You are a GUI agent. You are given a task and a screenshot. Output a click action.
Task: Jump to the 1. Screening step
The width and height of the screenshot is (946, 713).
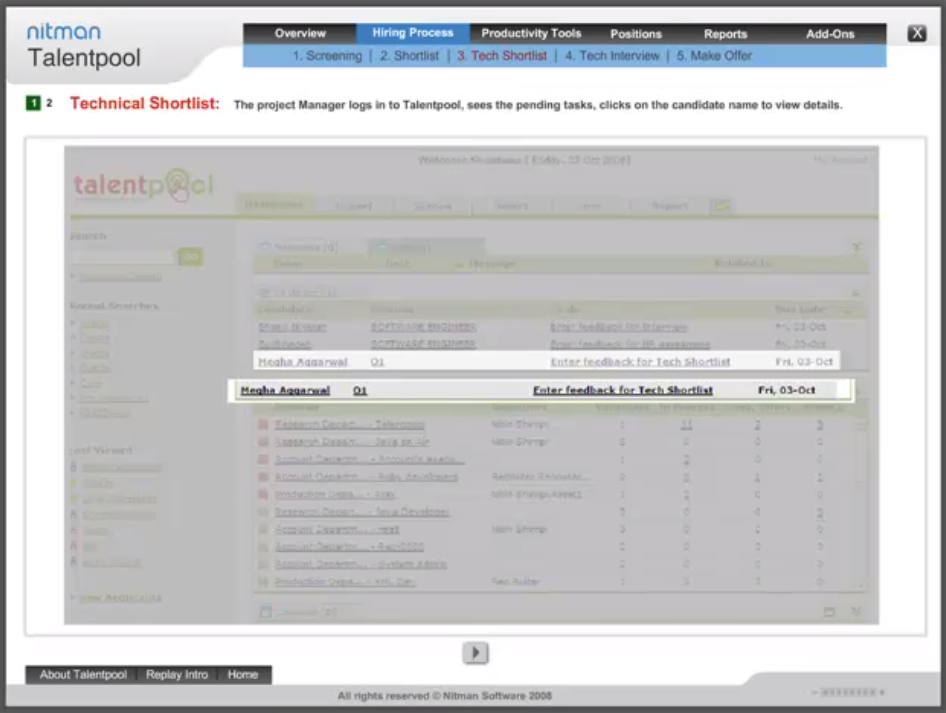[x=327, y=56]
